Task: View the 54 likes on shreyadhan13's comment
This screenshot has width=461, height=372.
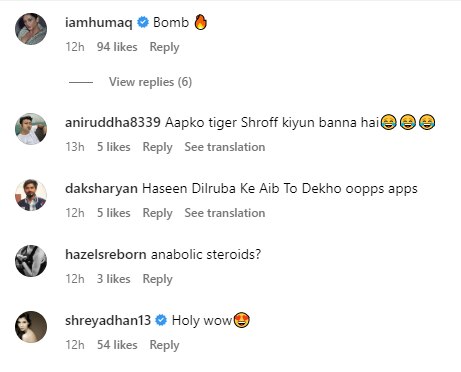Action: (x=117, y=345)
